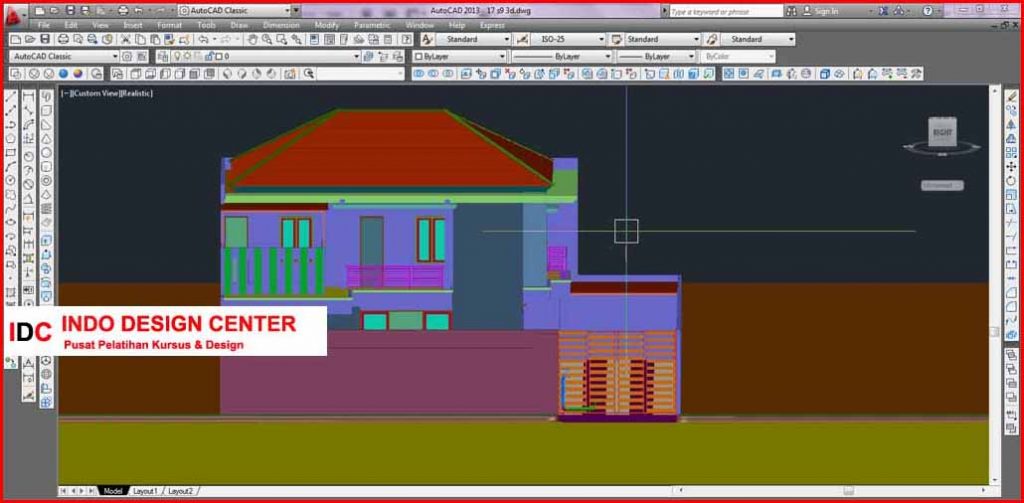Select the Erase tool in Modify toolbar
Image resolution: width=1024 pixels, height=503 pixels.
pos(1011,97)
